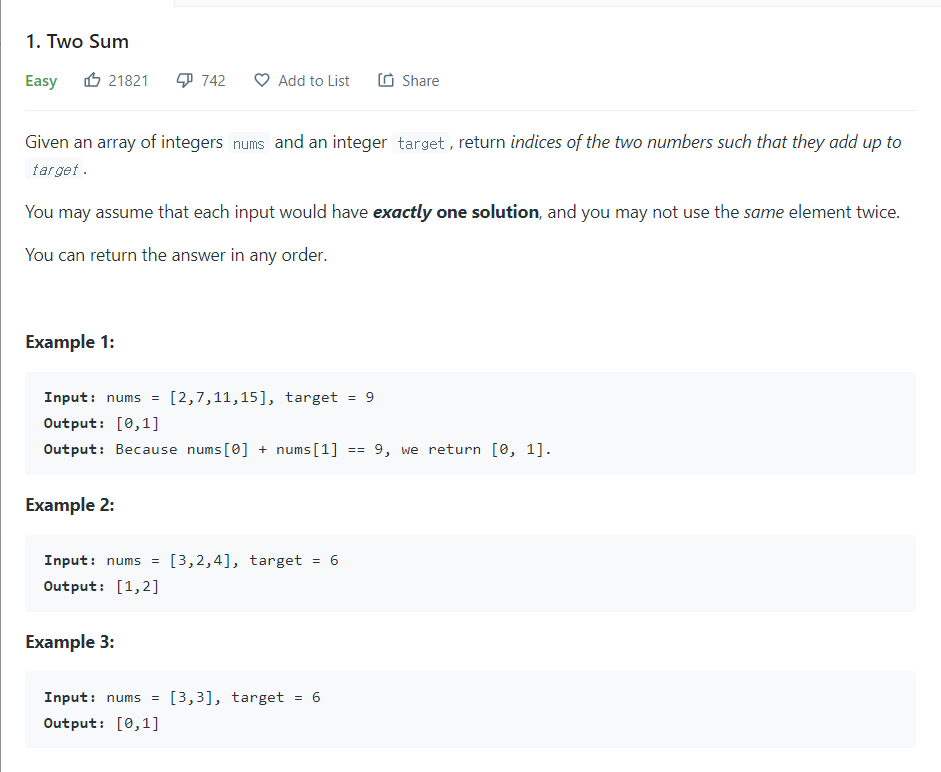The image size is (941, 772).
Task: Click the Easy difficulty label
Action: coord(41,80)
